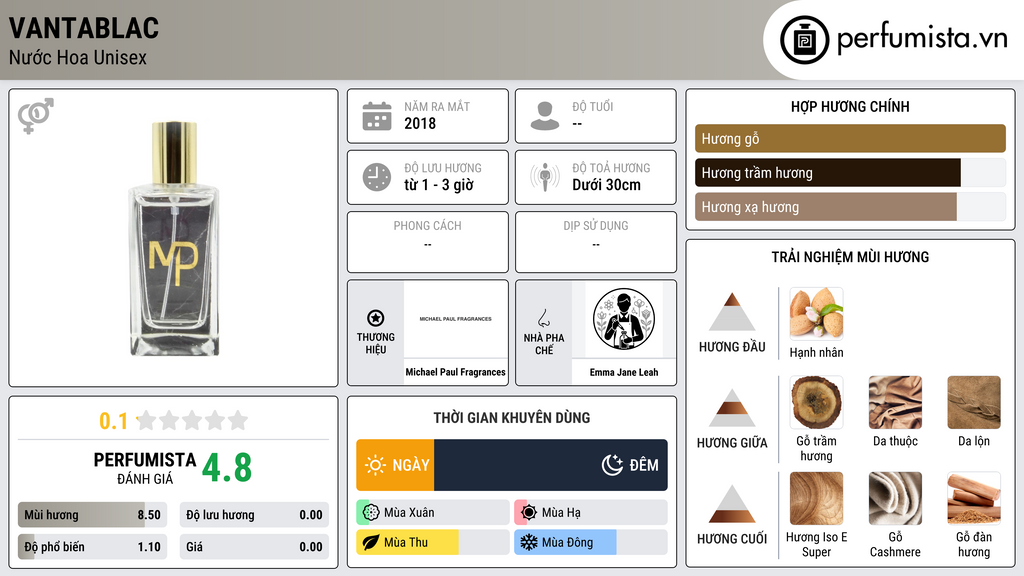This screenshot has height=576, width=1024.
Task: Click the VANTABLAC product title
Action: (84, 28)
